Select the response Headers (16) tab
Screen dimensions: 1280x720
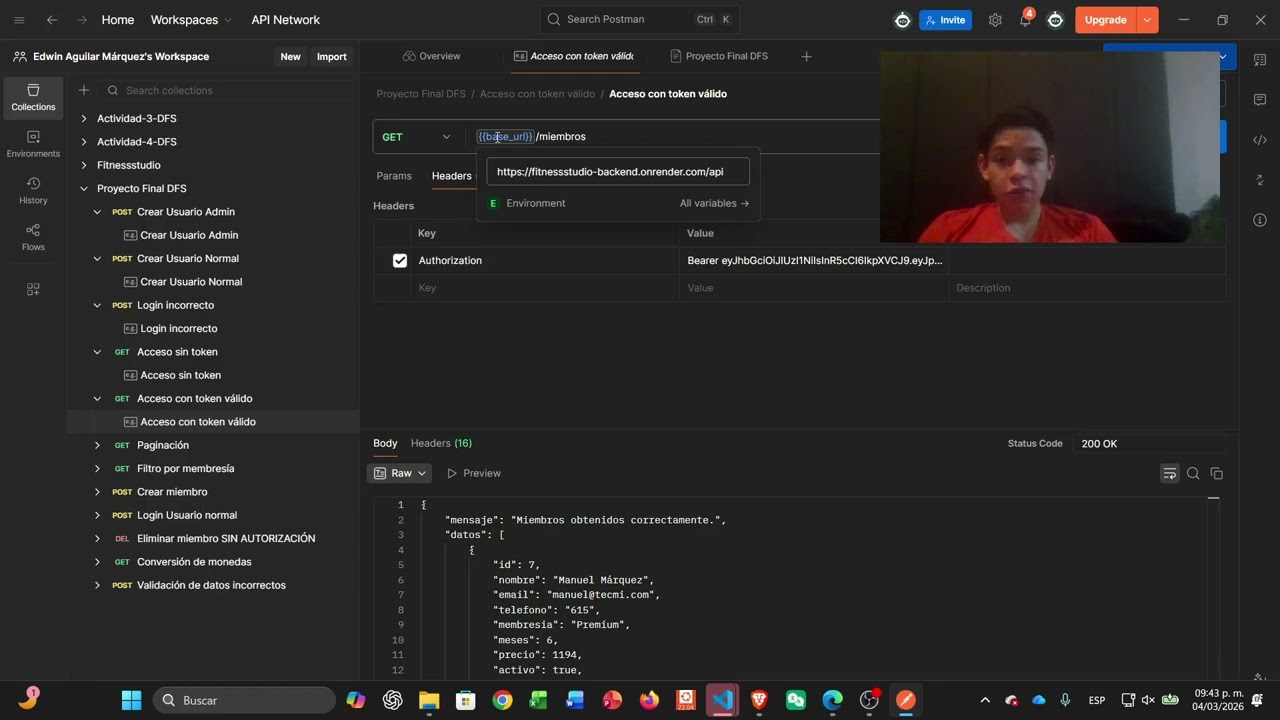441,443
